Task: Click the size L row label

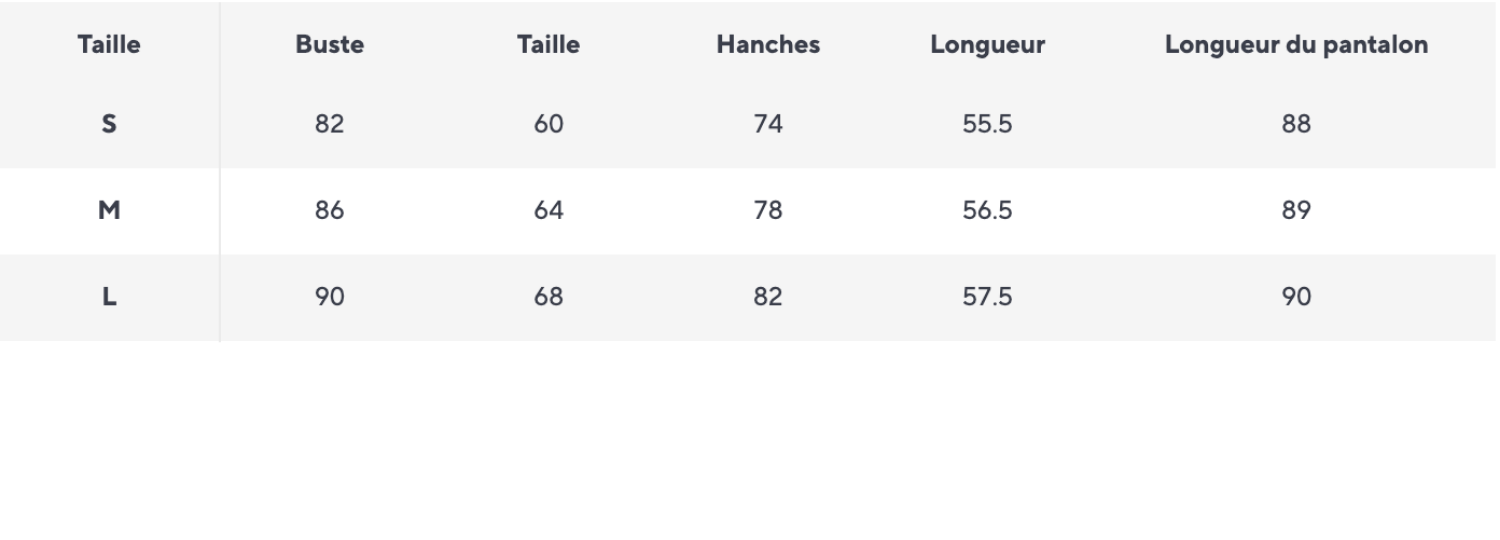Action: 109,297
